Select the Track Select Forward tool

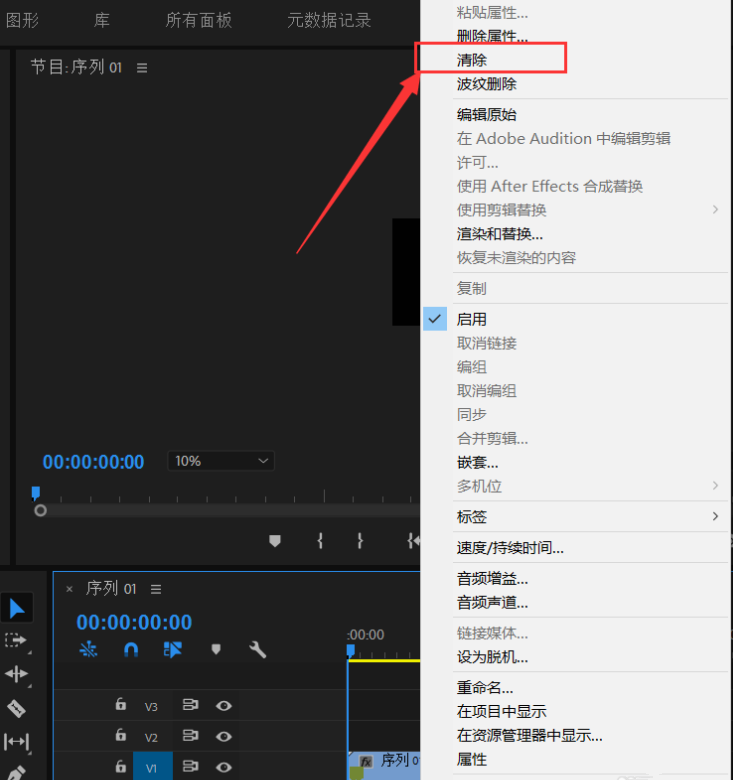(17, 640)
